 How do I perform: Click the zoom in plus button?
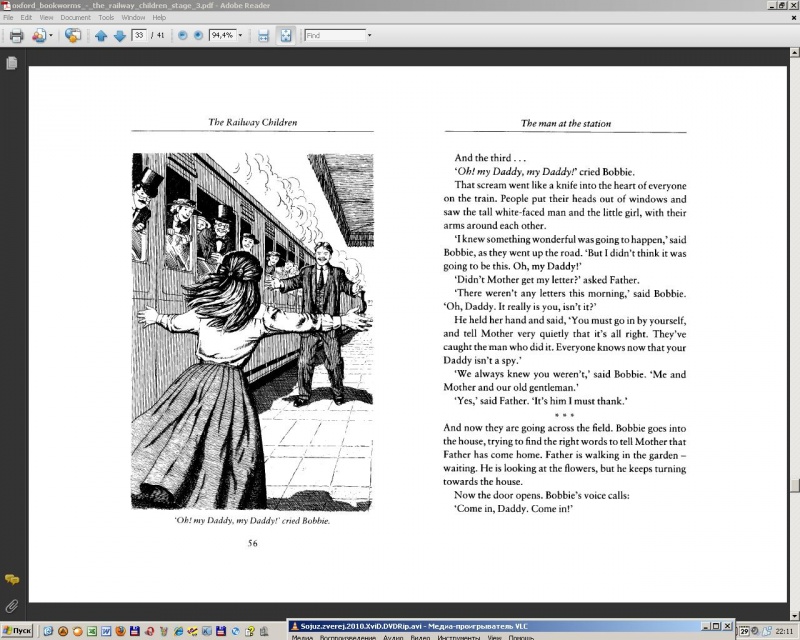pyautogui.click(x=198, y=36)
